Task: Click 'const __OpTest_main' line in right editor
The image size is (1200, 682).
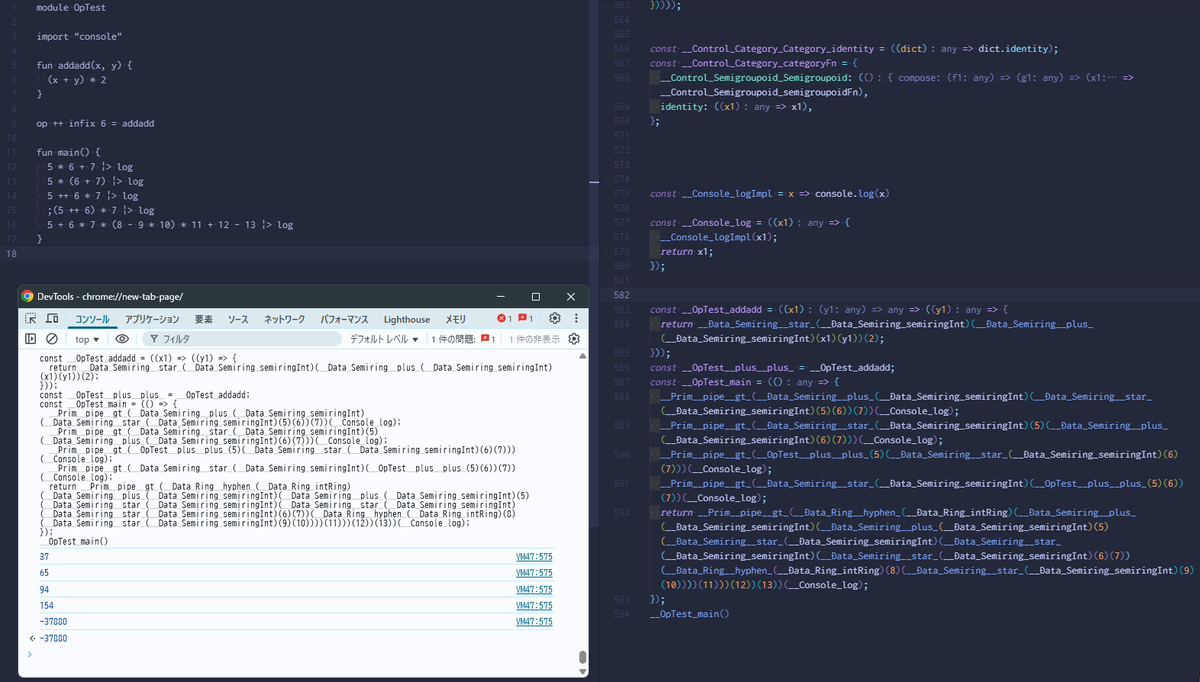Action: (x=746, y=382)
